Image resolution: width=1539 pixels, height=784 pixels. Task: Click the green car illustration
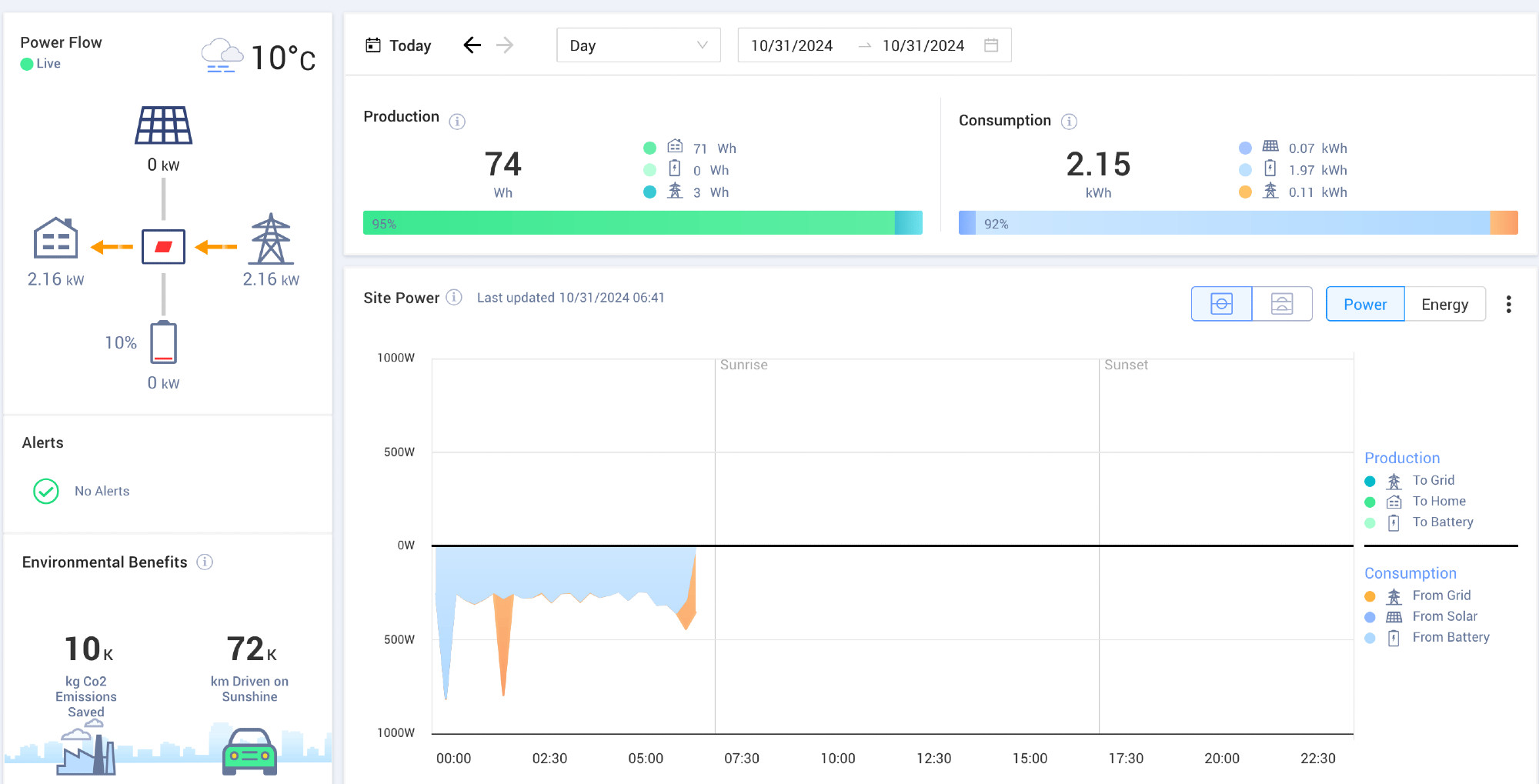coord(249,752)
